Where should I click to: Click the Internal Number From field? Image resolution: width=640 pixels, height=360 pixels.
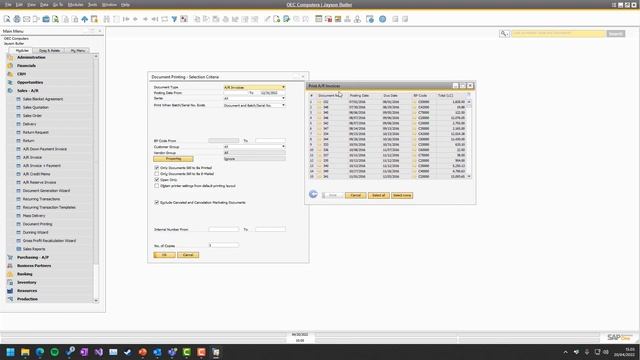[x=224, y=229]
